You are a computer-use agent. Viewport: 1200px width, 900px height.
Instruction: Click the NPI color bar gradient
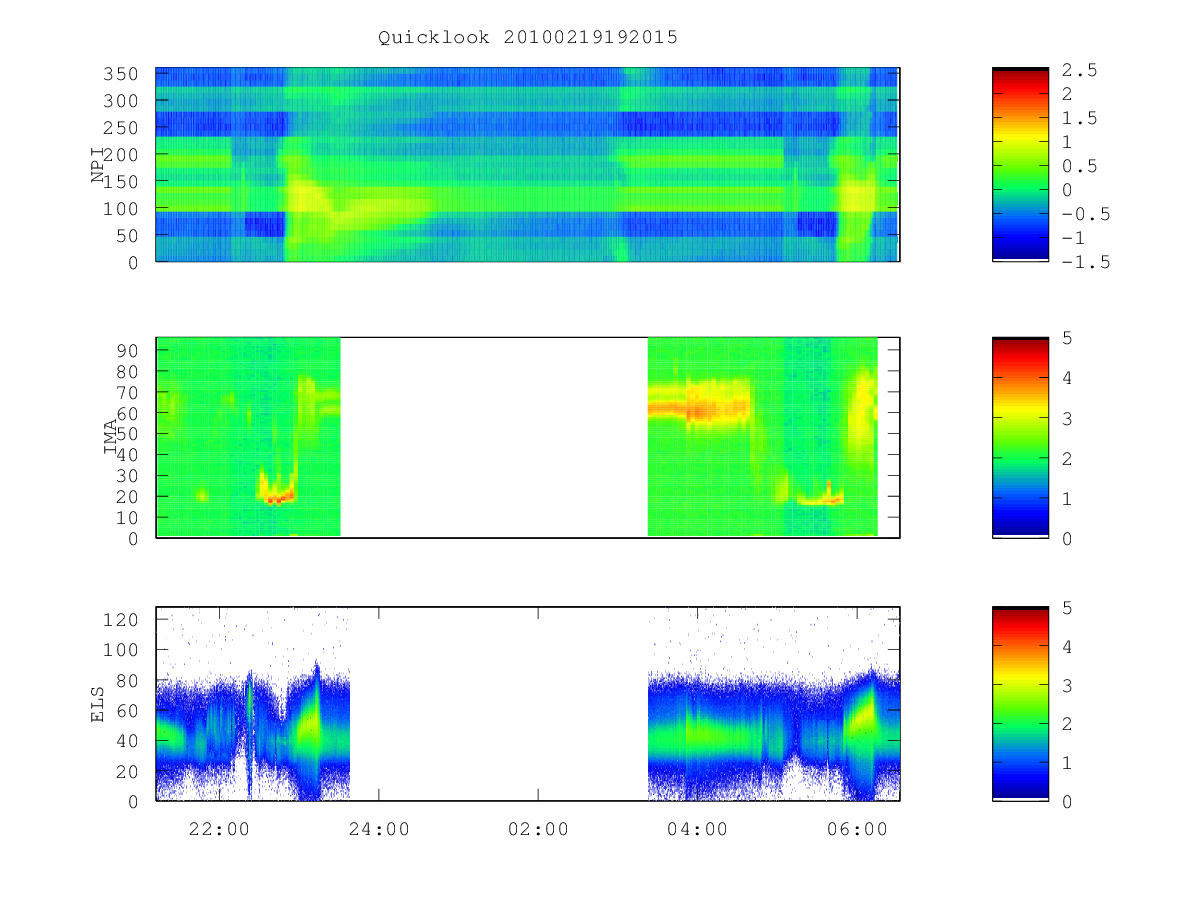coord(1020,164)
